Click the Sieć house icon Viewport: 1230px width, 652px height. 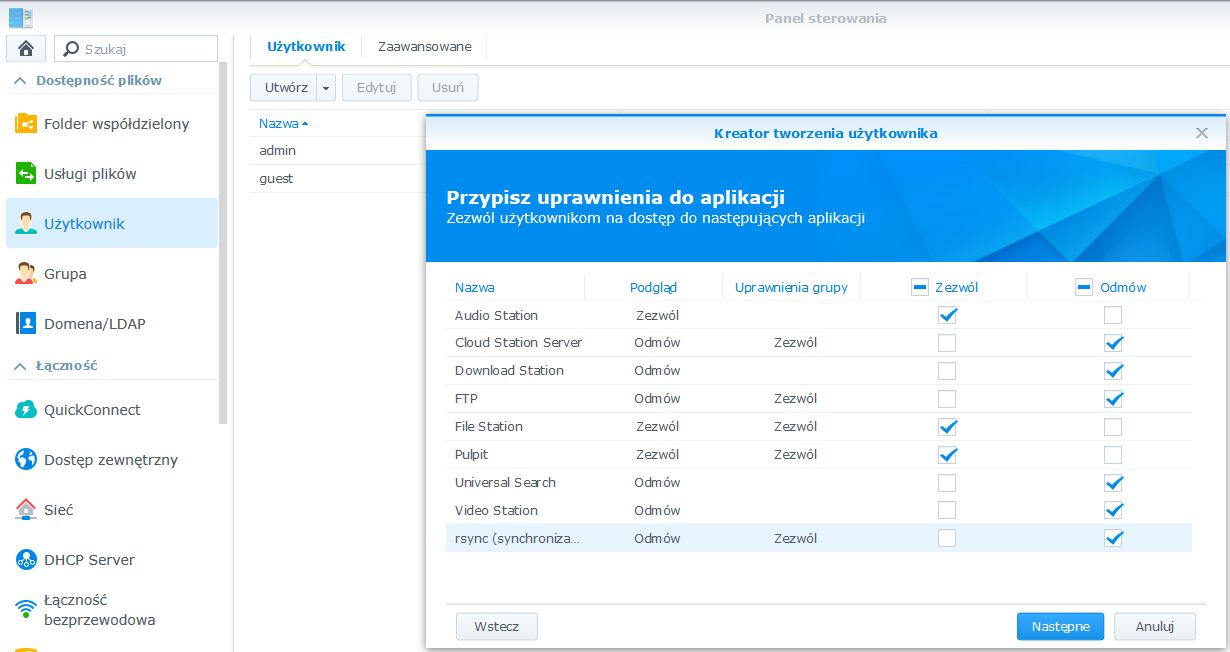(26, 510)
